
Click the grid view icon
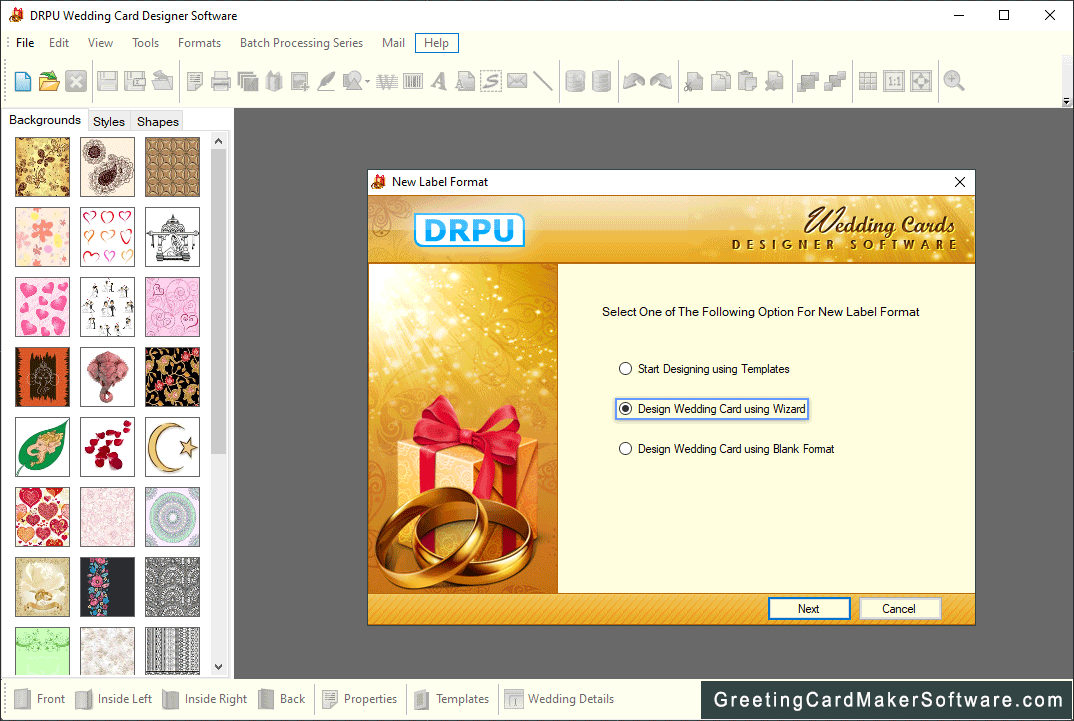point(868,81)
